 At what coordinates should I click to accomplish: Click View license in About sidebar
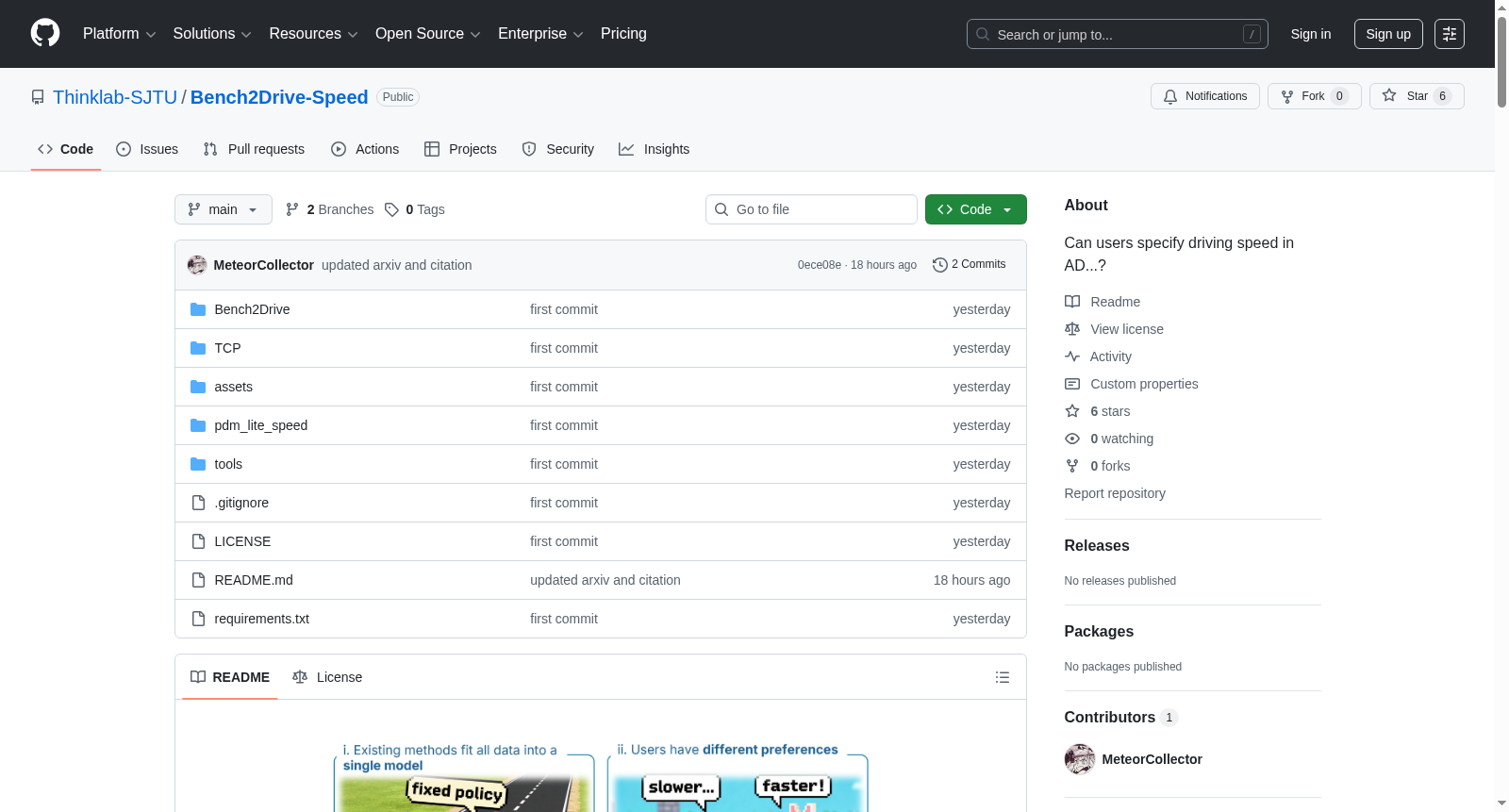[1115, 329]
